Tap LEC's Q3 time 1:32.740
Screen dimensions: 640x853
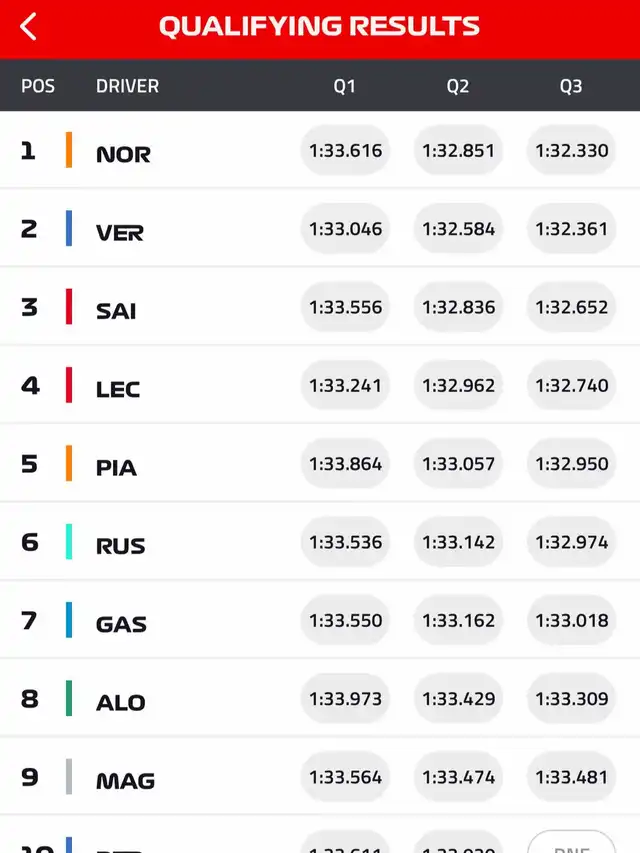[571, 385]
